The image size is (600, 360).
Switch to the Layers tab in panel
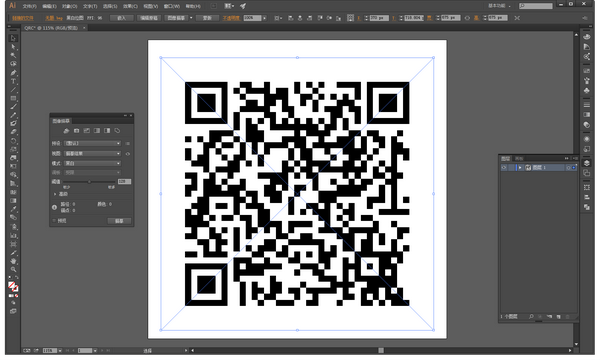click(506, 158)
